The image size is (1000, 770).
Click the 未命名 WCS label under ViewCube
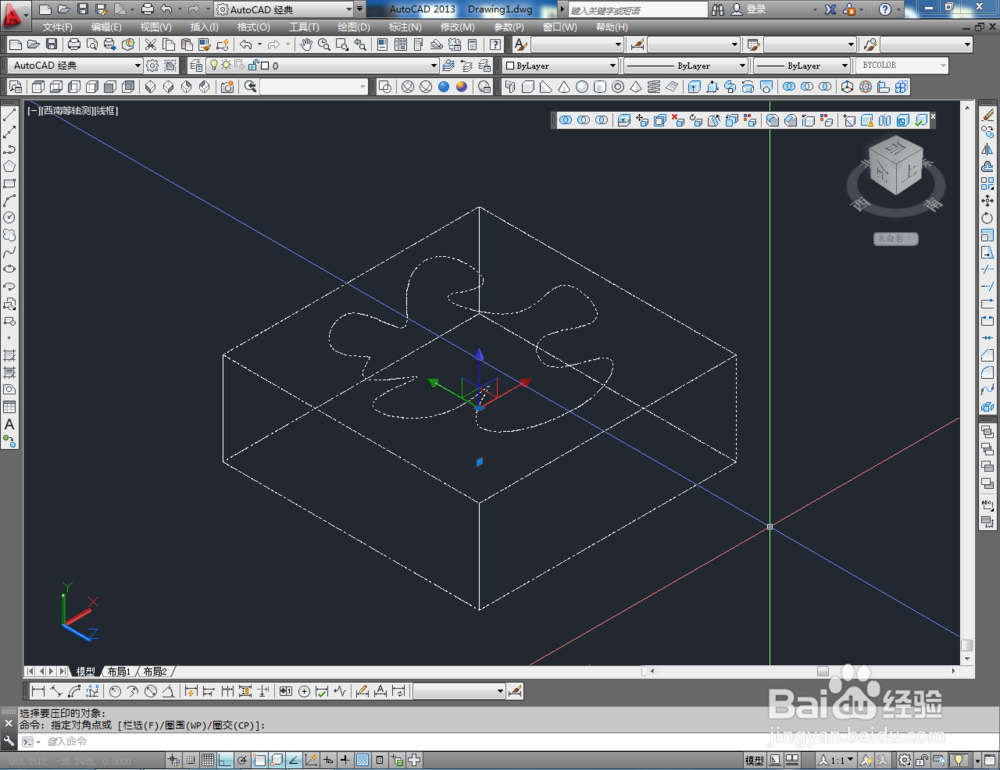(895, 239)
